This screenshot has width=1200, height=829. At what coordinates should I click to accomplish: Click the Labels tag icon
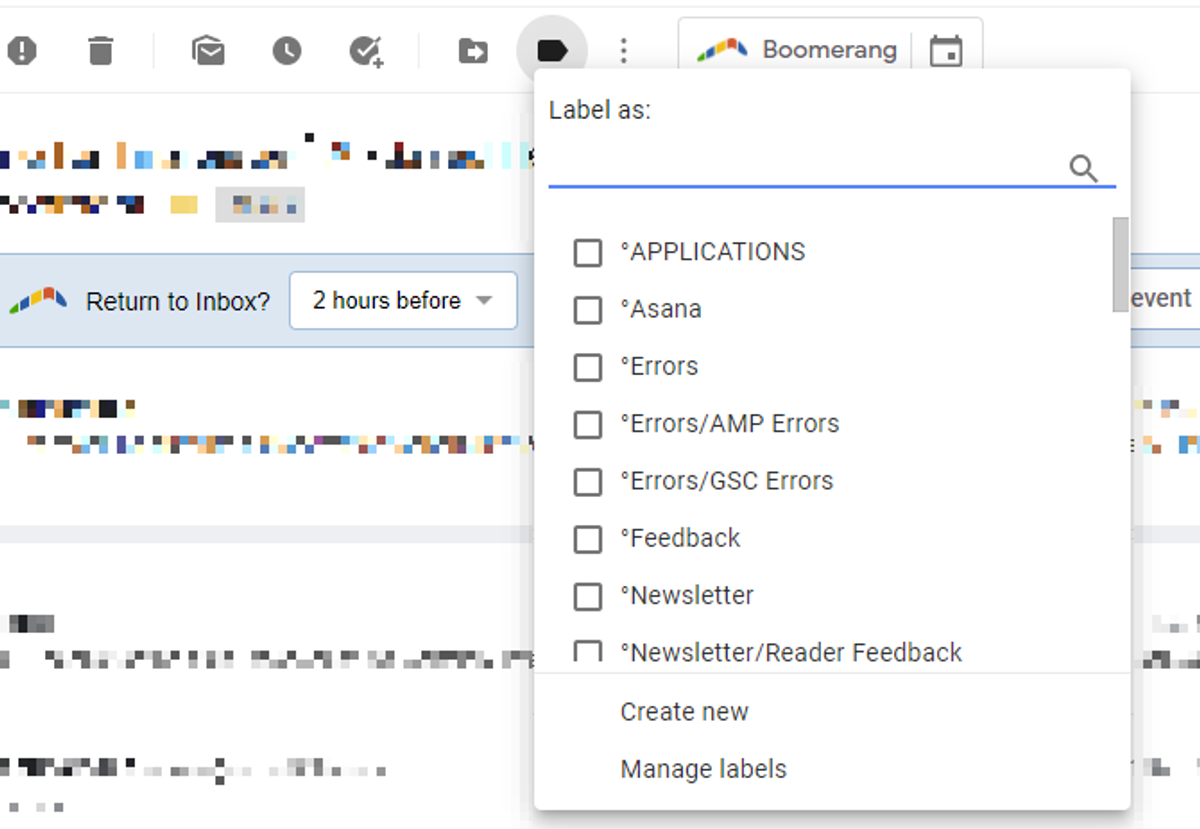[x=551, y=49]
